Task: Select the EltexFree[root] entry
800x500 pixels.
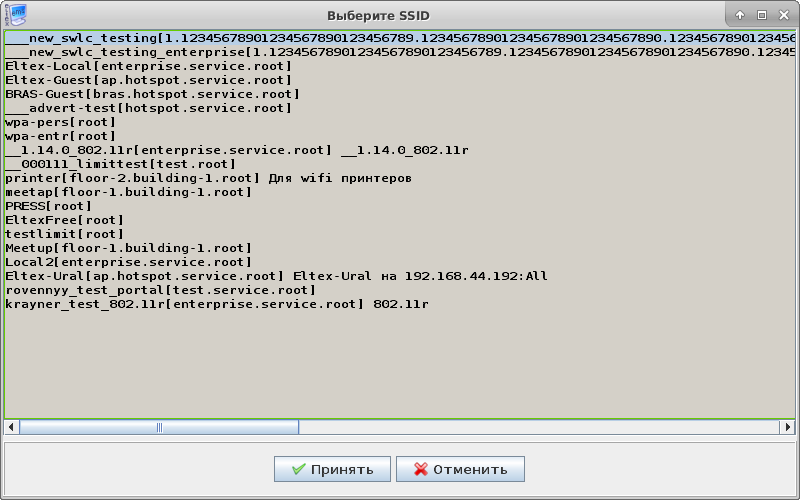Action: (400, 220)
